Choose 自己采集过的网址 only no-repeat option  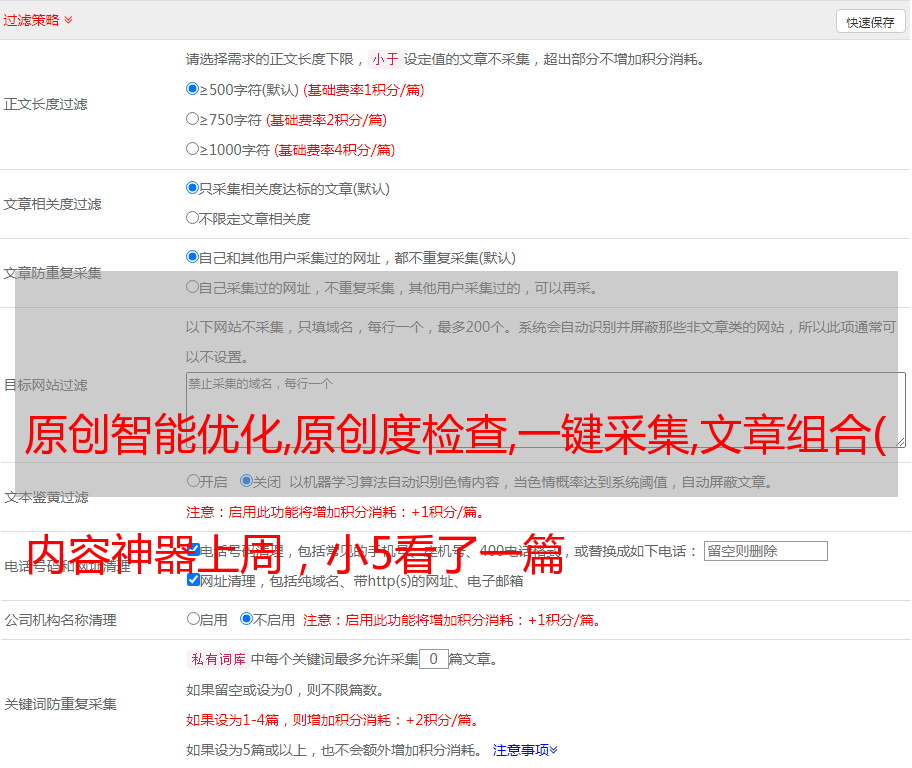(193, 287)
